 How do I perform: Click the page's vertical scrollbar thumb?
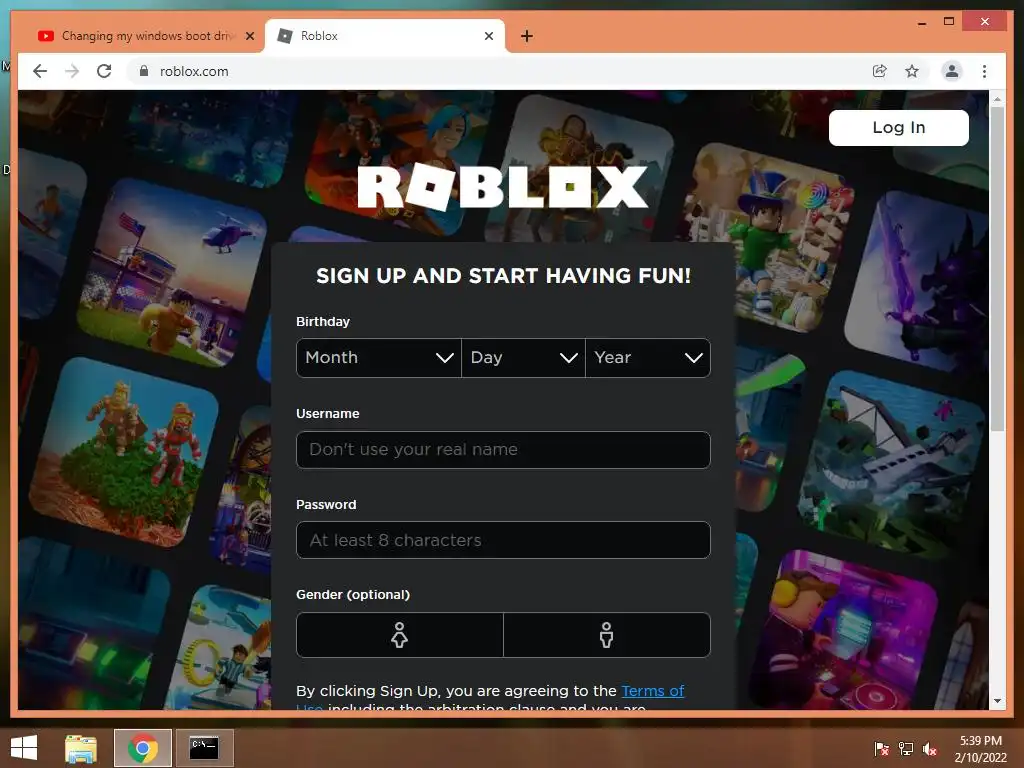point(997,269)
